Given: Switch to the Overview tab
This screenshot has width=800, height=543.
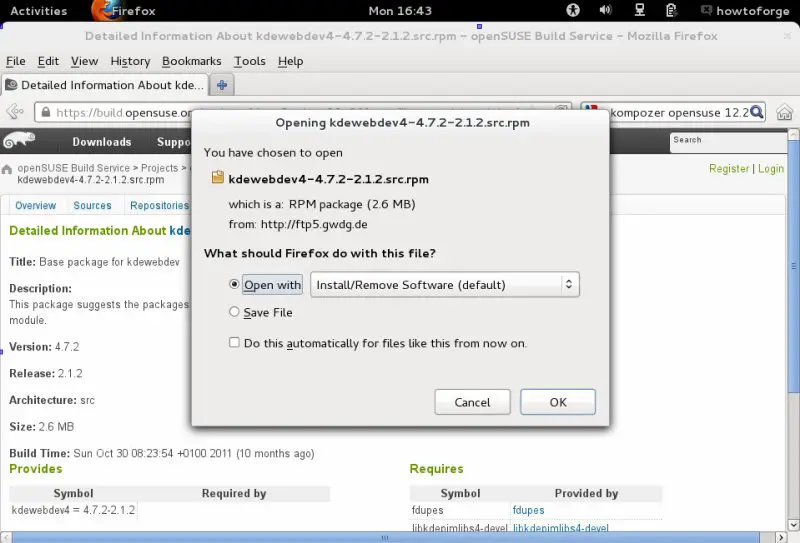Looking at the screenshot, I should (35, 206).
